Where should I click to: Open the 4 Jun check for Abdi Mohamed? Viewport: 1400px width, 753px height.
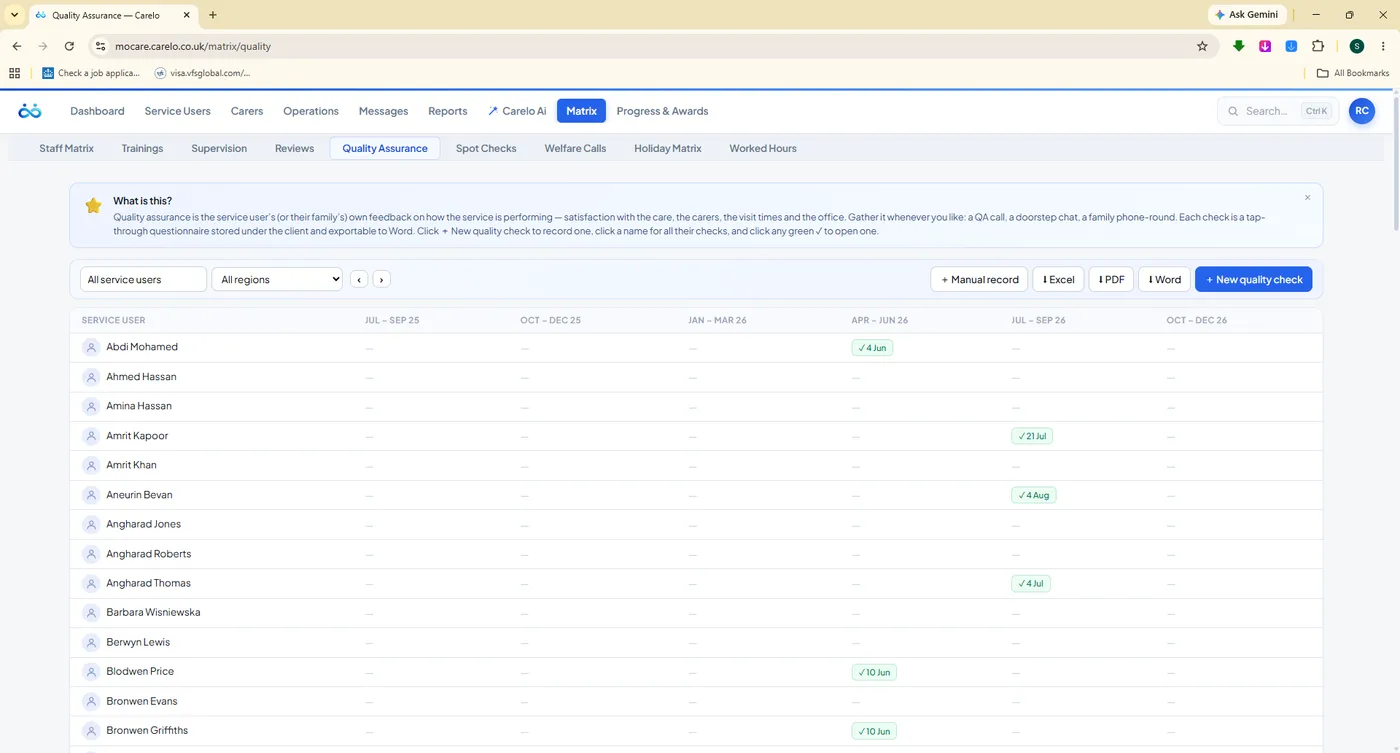click(872, 348)
